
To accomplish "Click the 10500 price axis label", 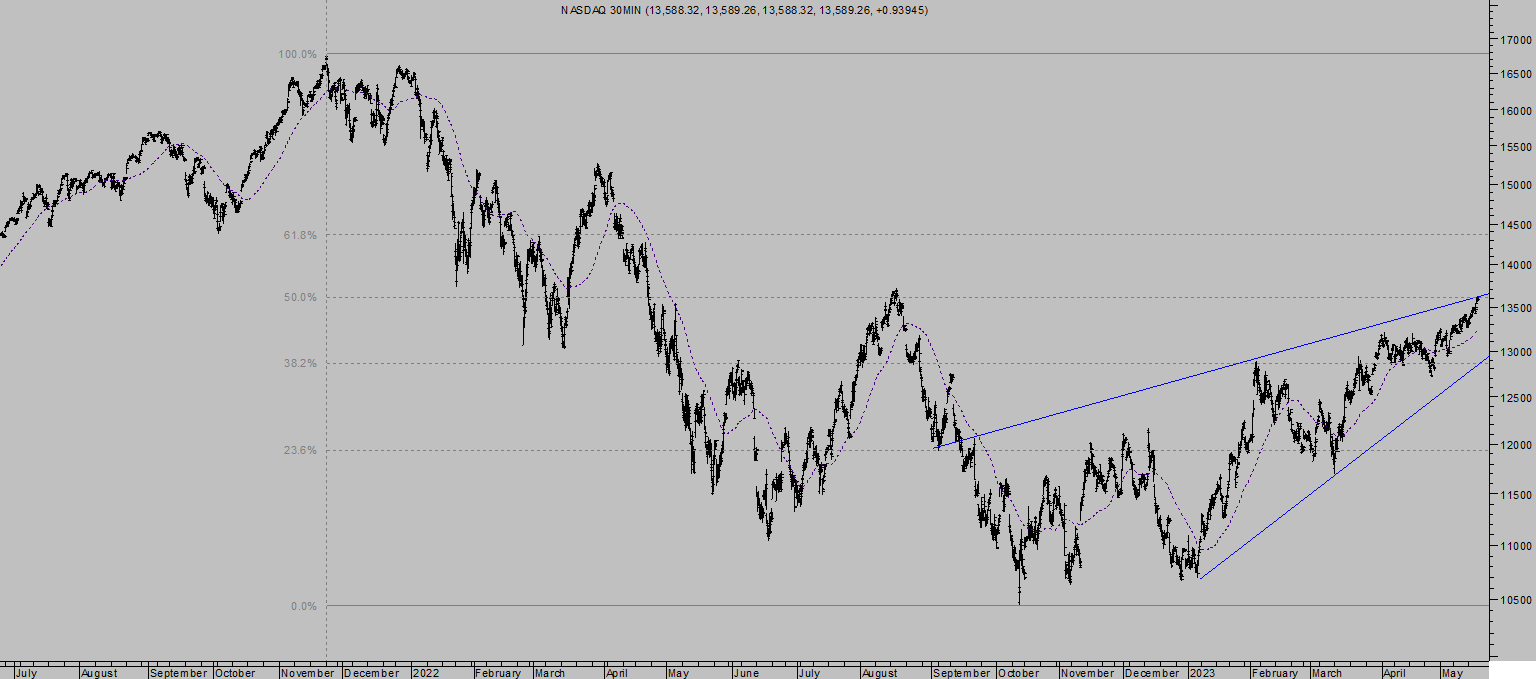I will click(1517, 600).
